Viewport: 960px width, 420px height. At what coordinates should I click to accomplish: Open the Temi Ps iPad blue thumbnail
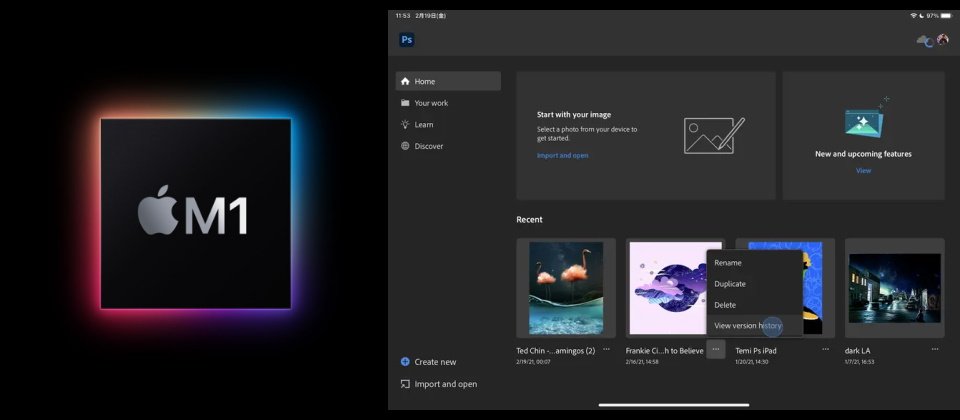click(x=812, y=288)
